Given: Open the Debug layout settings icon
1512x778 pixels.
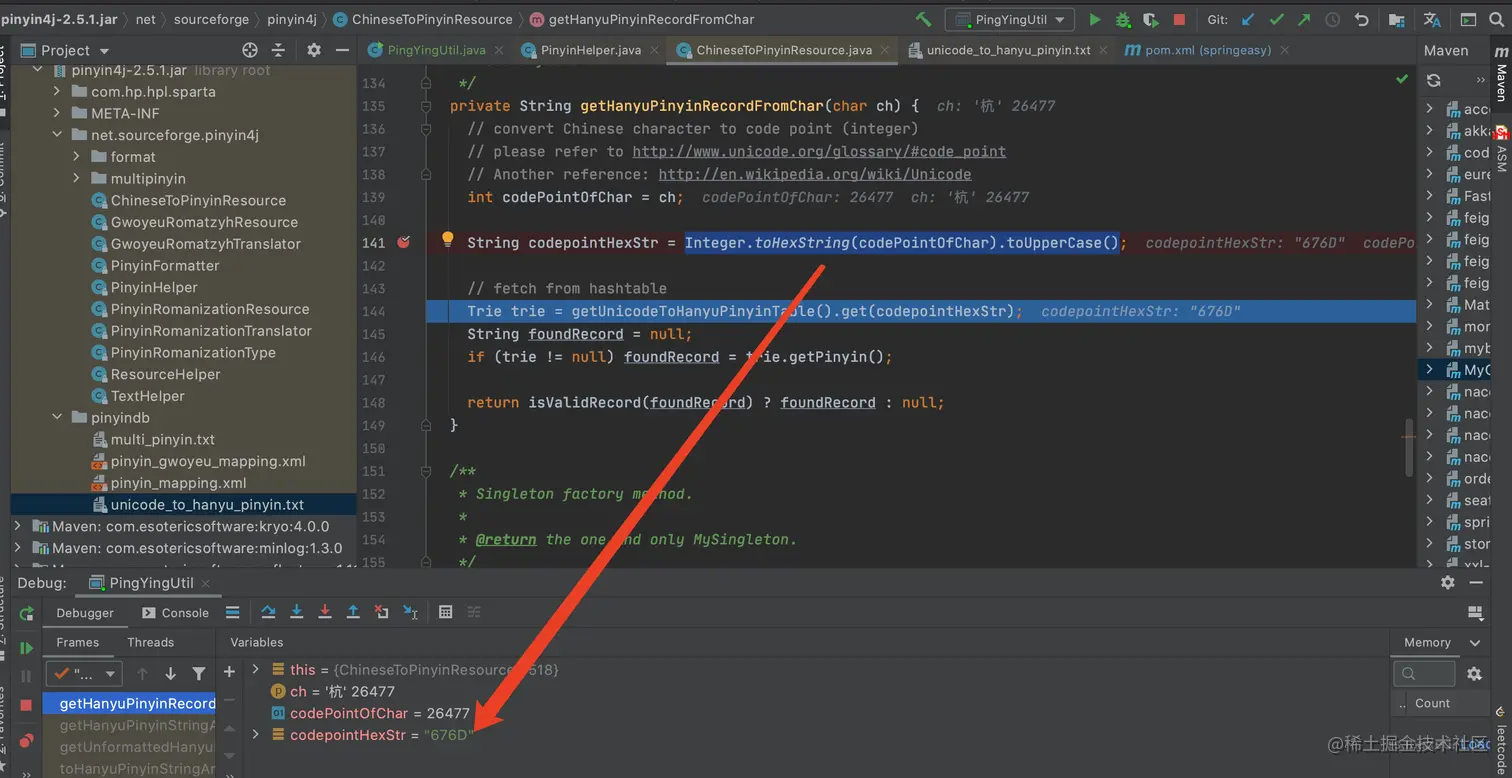Looking at the screenshot, I should (1475, 612).
